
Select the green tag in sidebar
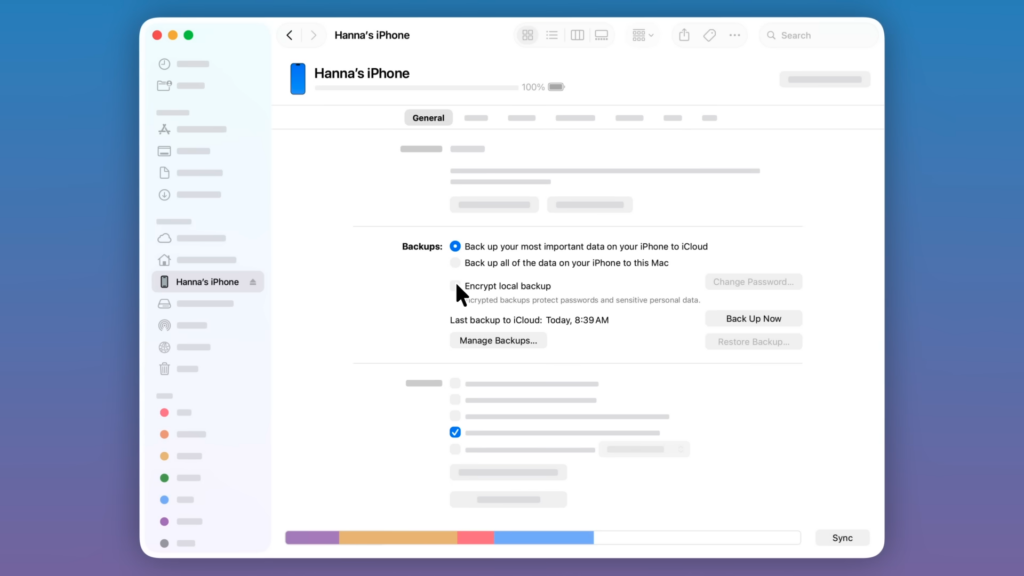[x=165, y=478]
